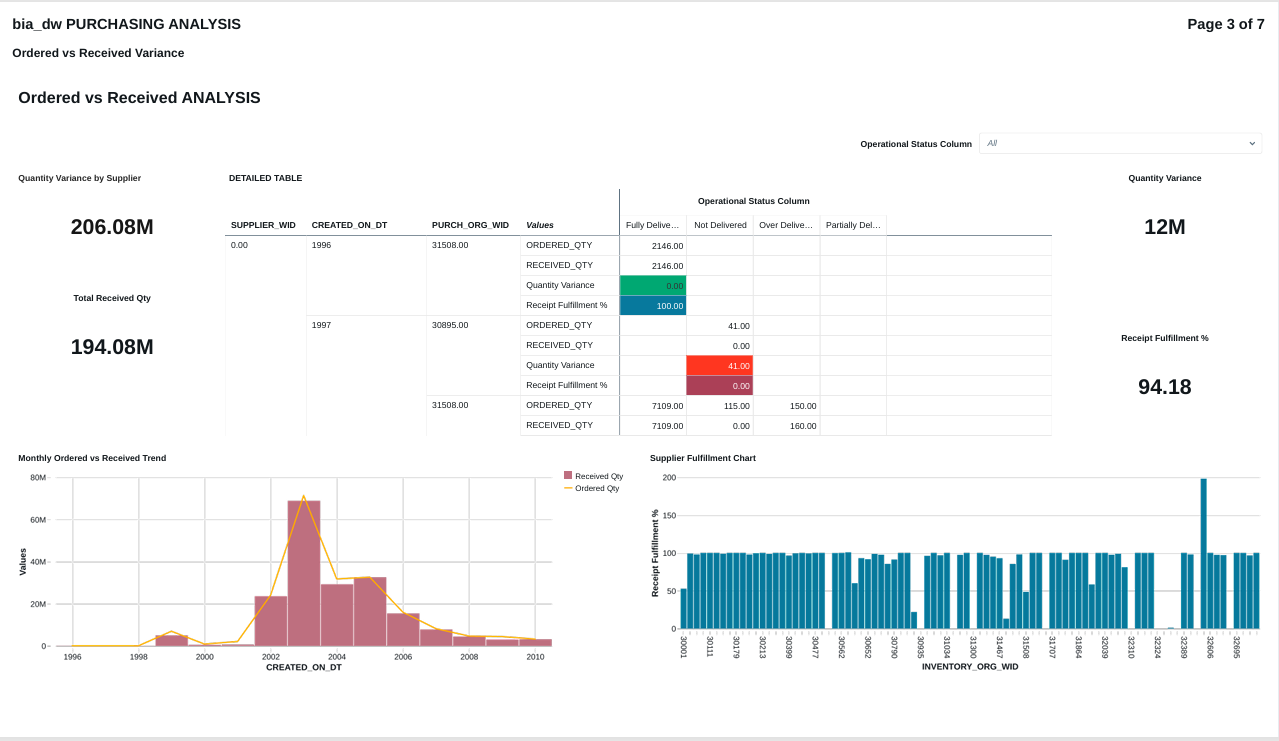Screen dimensions: 1279x741
Task: Click the CREATED_ON_DT column header
Action: coord(349,225)
